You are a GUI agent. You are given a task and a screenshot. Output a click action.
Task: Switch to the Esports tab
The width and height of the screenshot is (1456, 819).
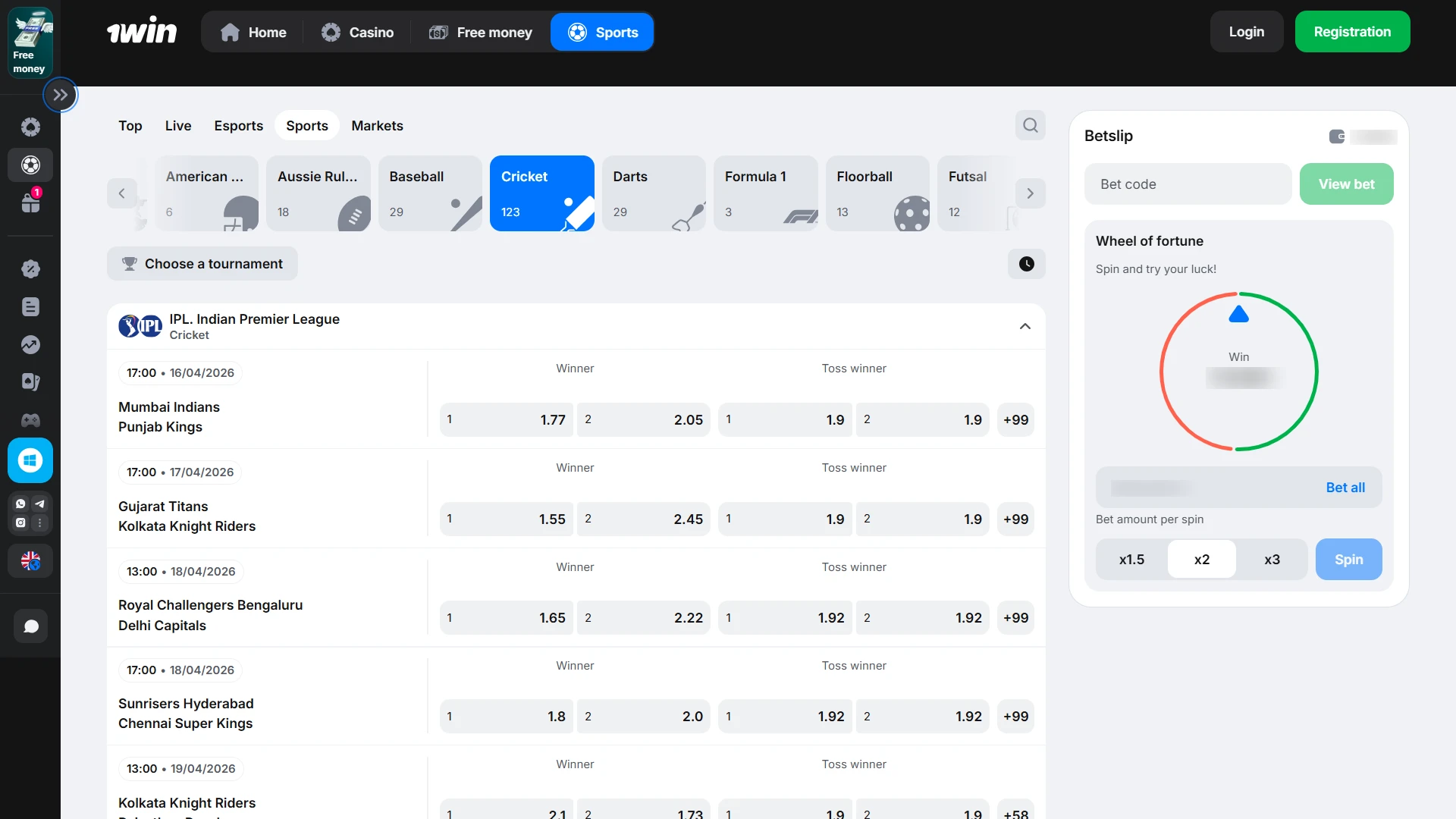238,126
